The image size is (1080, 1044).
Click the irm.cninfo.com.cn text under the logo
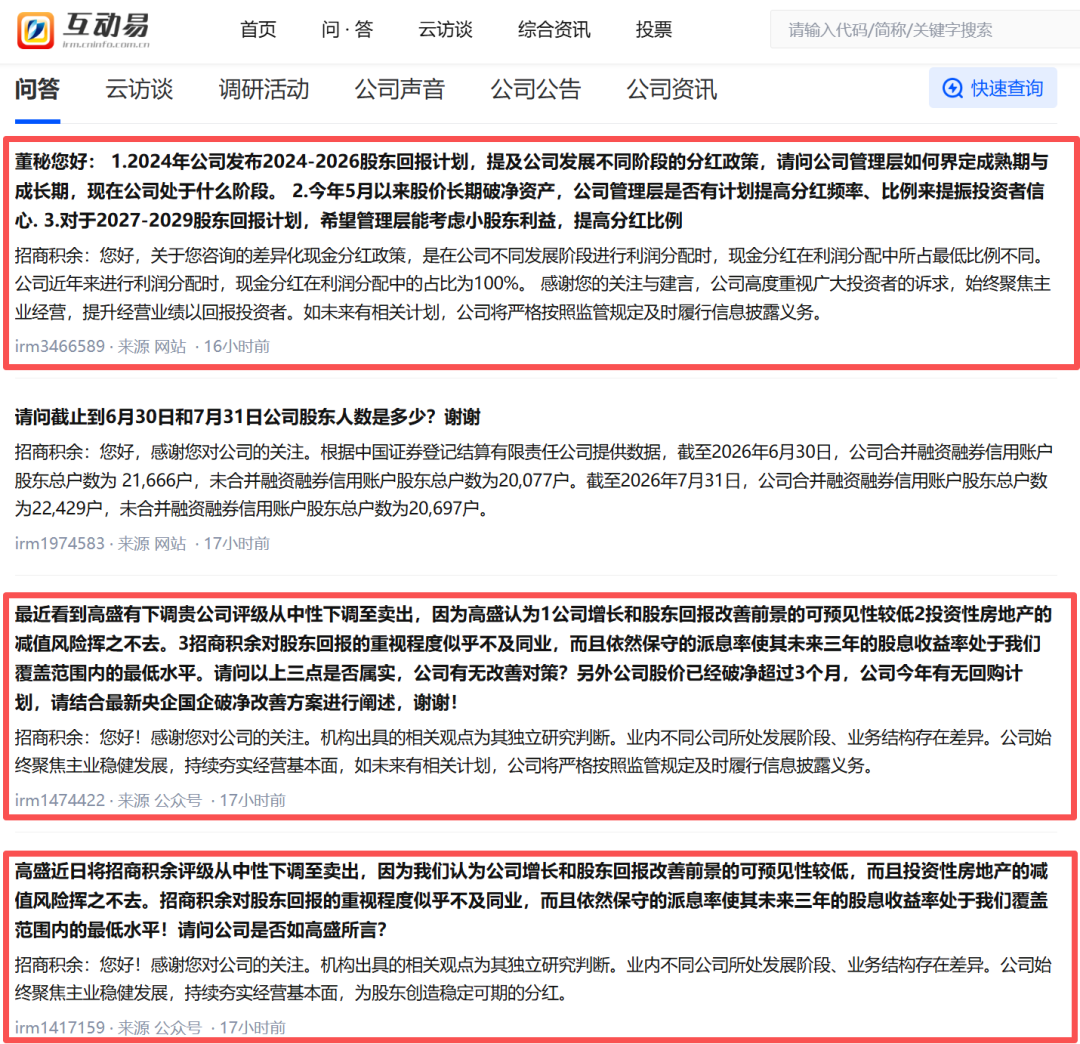[106, 44]
